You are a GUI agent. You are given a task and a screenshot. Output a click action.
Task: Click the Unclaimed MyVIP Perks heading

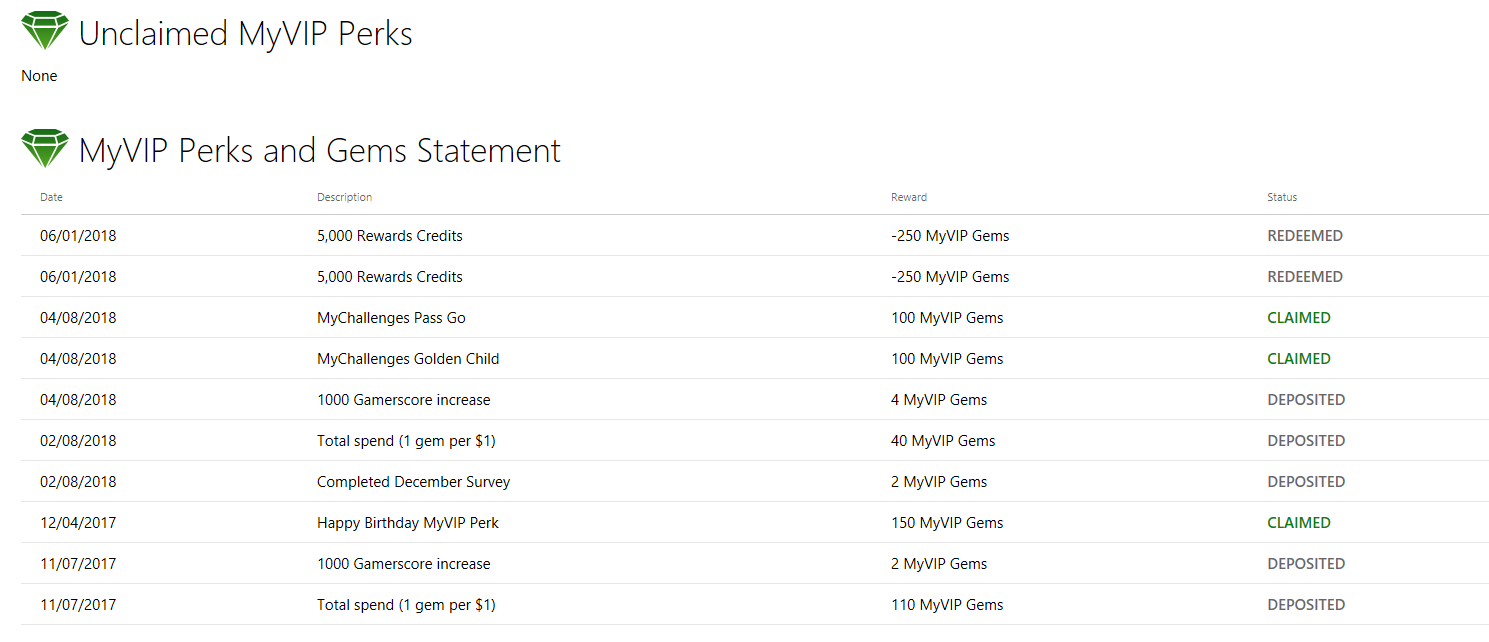tap(245, 34)
